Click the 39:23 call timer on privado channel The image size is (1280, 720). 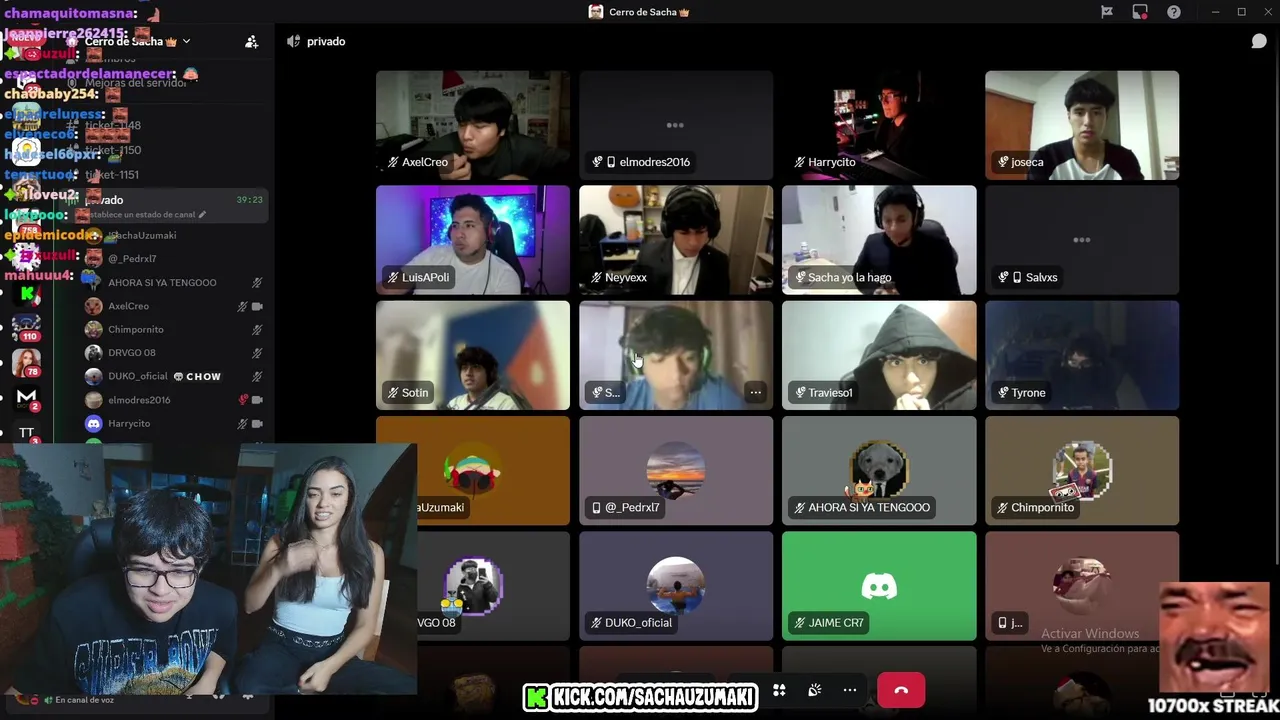coord(249,200)
